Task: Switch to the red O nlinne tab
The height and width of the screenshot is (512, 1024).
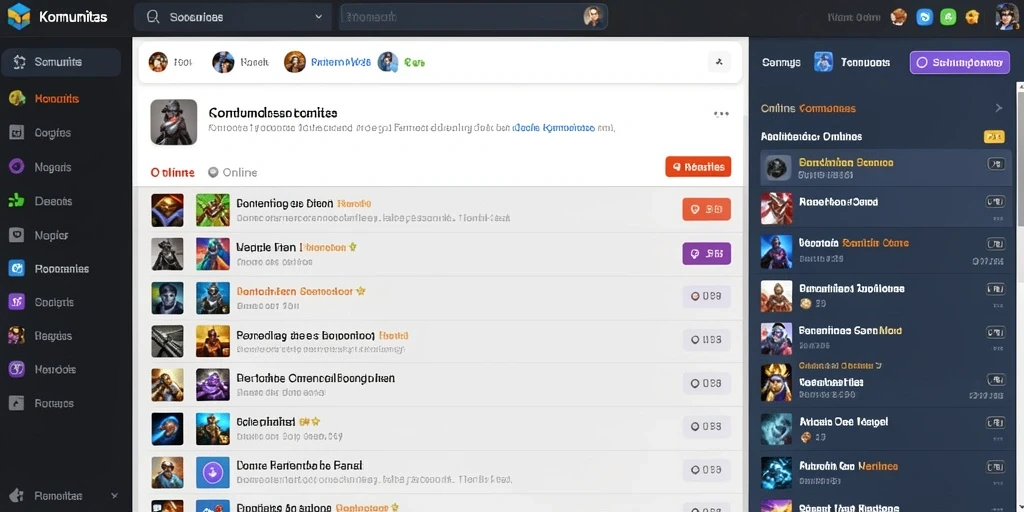Action: [x=172, y=172]
